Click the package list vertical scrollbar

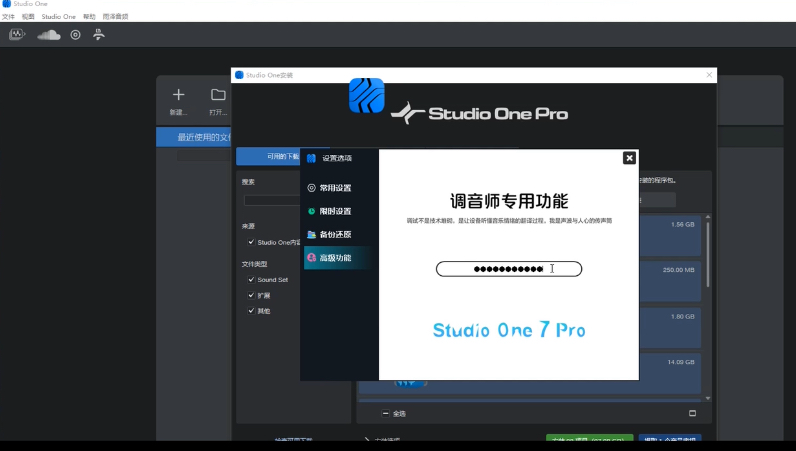[x=708, y=300]
